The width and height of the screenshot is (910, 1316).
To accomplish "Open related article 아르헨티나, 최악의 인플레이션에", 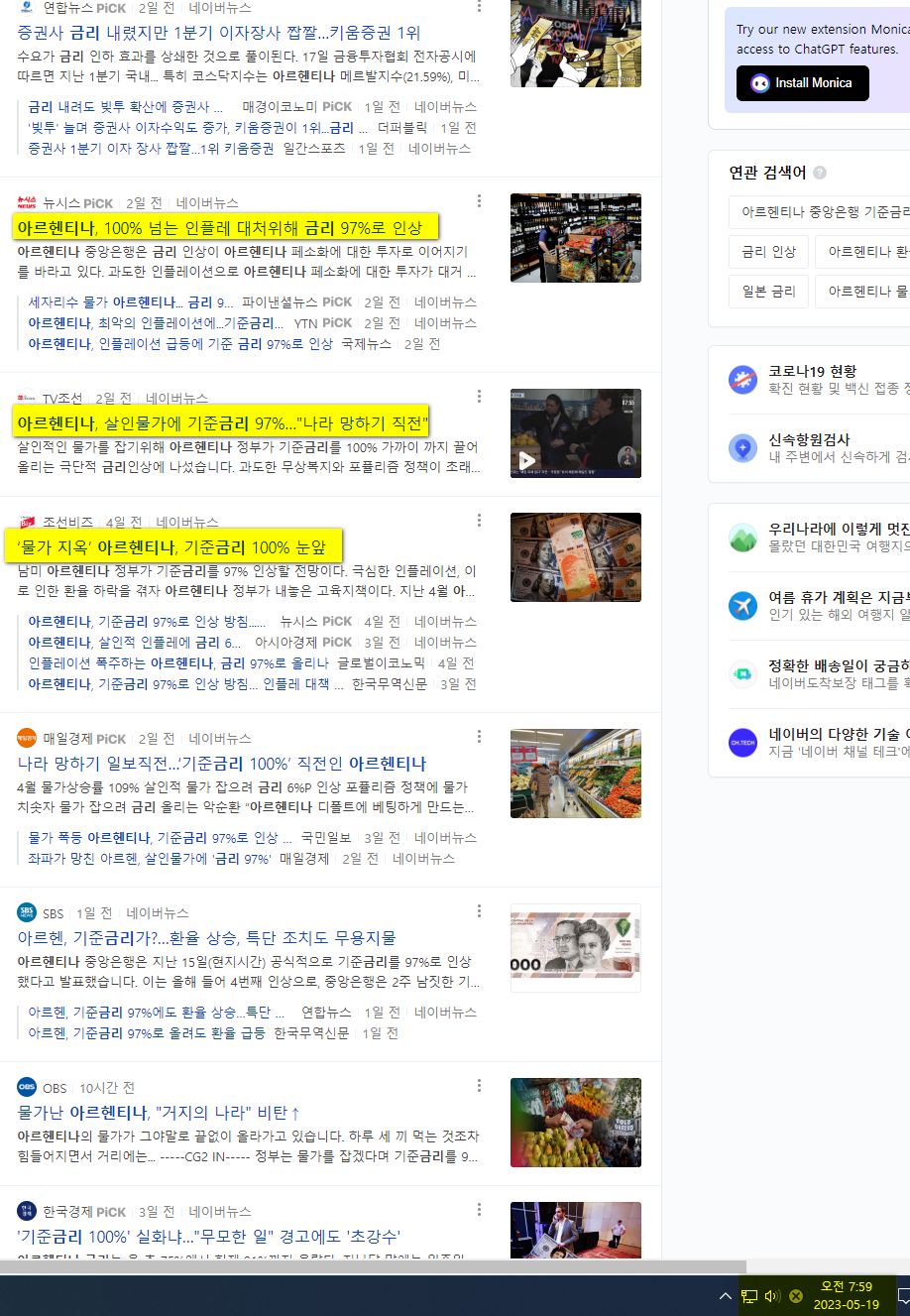I will coord(157,323).
